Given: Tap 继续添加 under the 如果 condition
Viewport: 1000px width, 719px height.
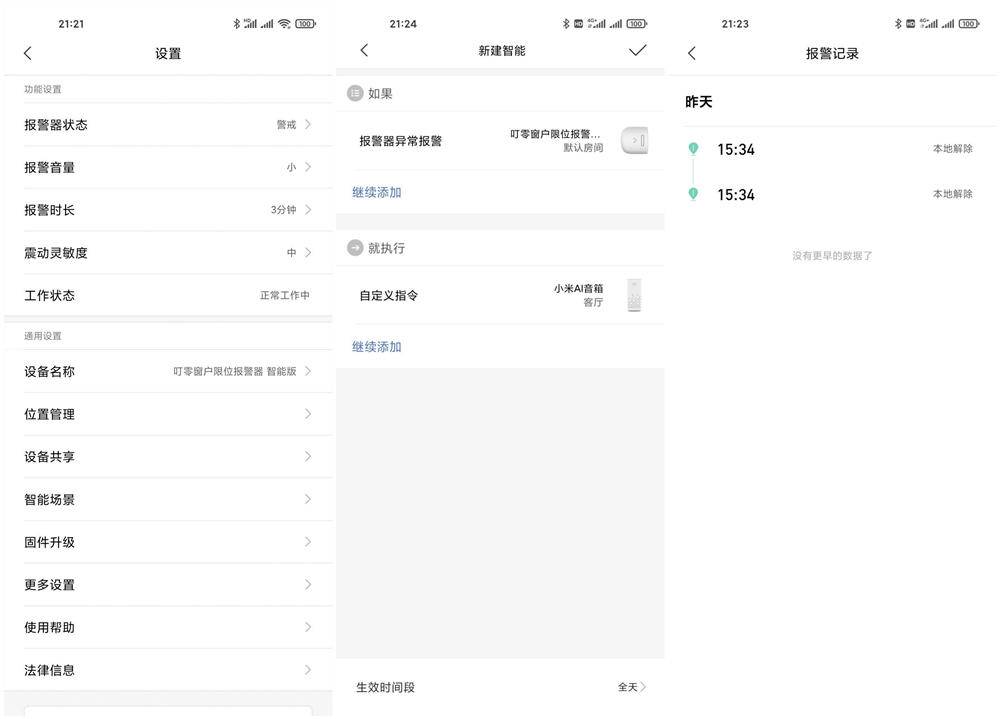Looking at the screenshot, I should click(x=377, y=191).
